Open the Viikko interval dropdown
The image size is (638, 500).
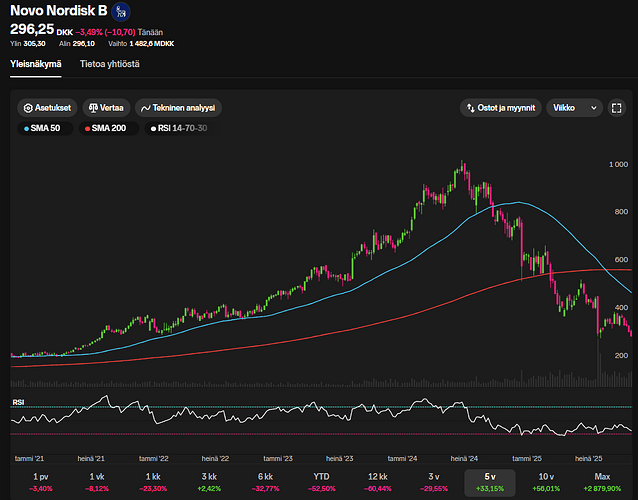(574, 108)
